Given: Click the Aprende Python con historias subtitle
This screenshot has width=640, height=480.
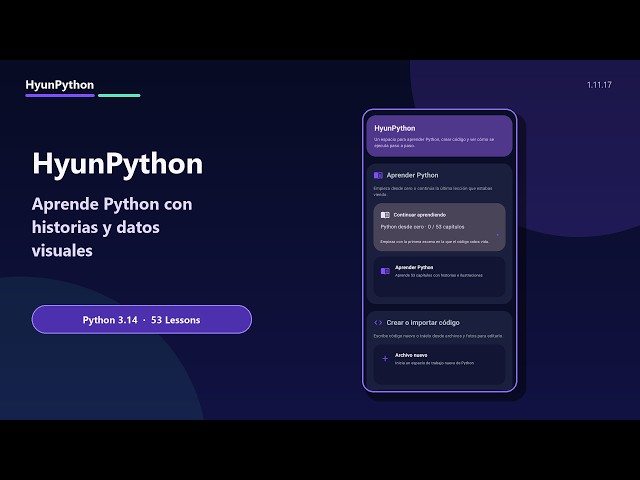Looking at the screenshot, I should point(112,227).
